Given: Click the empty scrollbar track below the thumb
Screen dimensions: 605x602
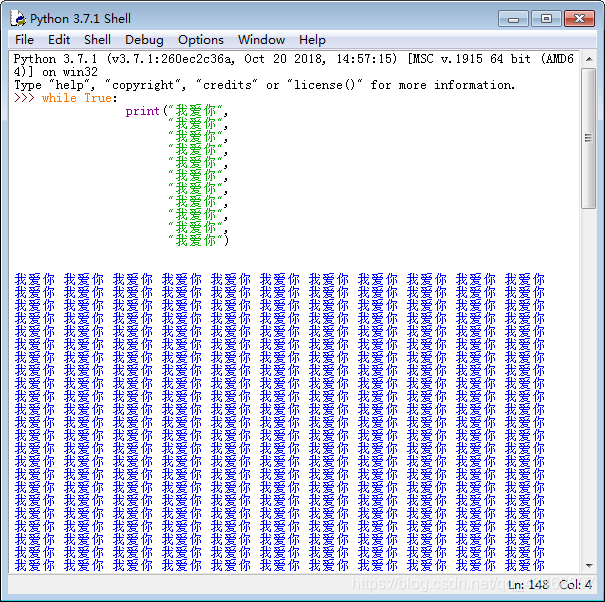Looking at the screenshot, I should coord(589,382).
